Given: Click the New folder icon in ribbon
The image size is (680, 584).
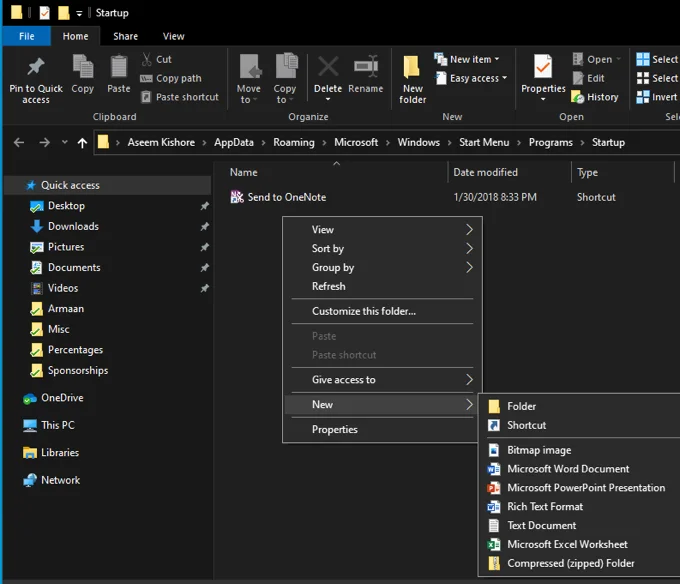Looking at the screenshot, I should [x=412, y=68].
